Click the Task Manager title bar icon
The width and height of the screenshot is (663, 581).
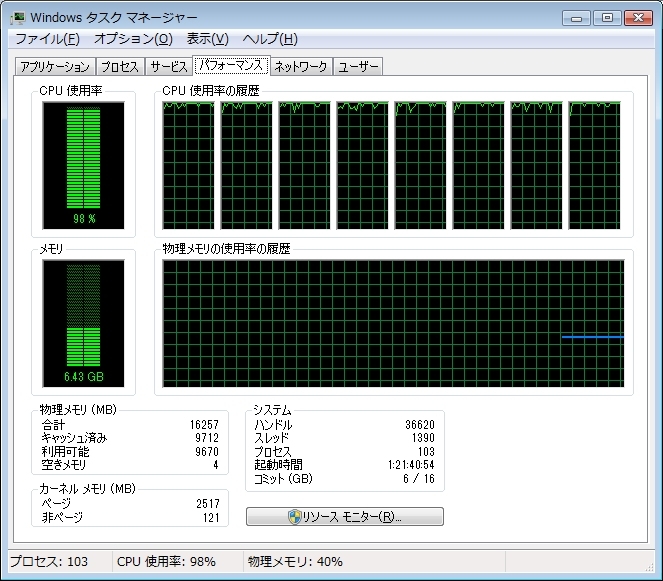click(x=18, y=18)
